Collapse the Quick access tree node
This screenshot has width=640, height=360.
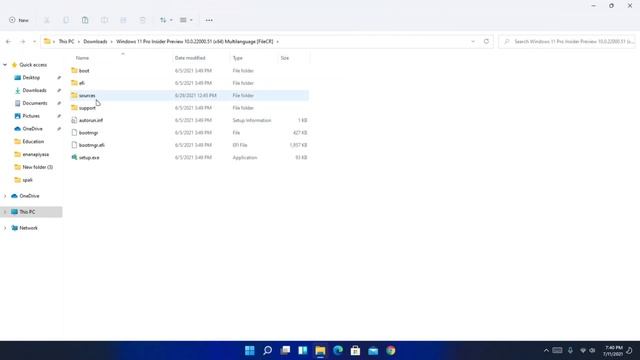5,65
